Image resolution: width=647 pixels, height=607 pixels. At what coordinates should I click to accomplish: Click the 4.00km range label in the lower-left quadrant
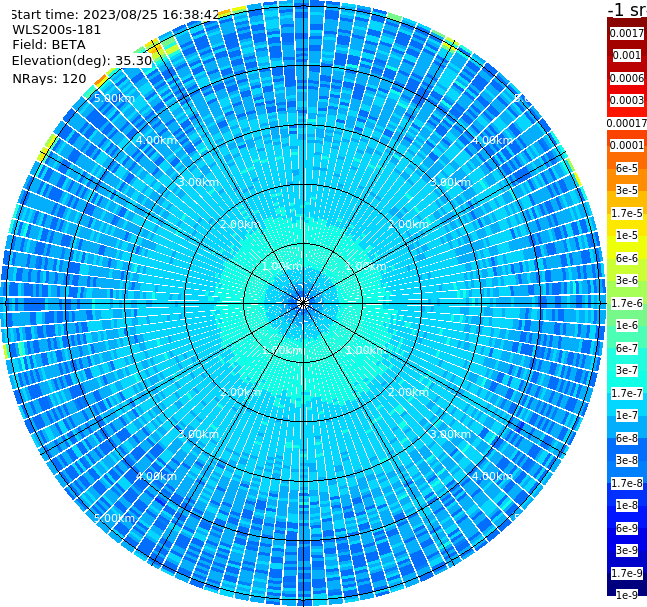coord(156,476)
